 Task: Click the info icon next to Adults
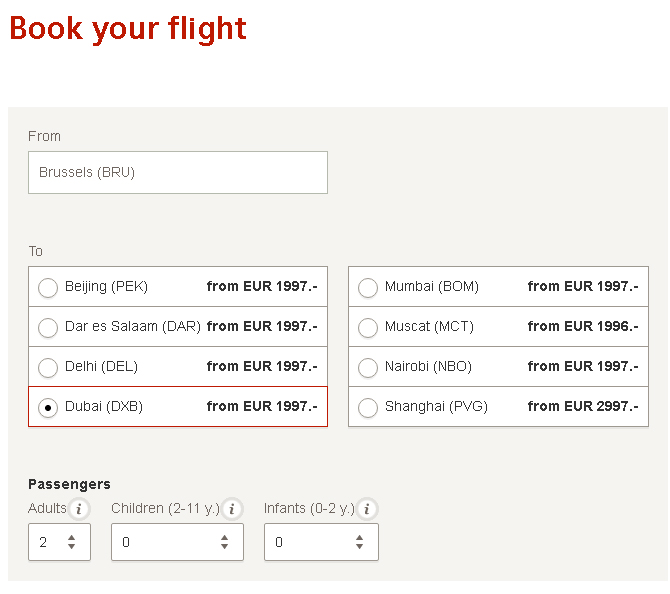pos(79,509)
